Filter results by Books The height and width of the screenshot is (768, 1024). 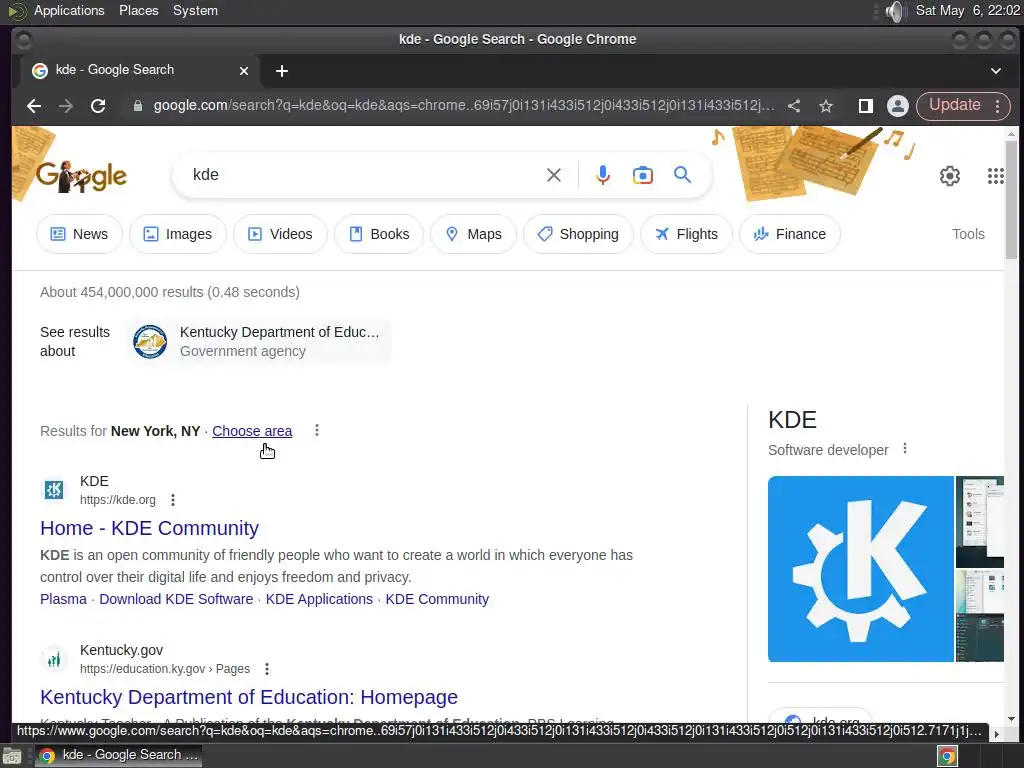(x=379, y=234)
